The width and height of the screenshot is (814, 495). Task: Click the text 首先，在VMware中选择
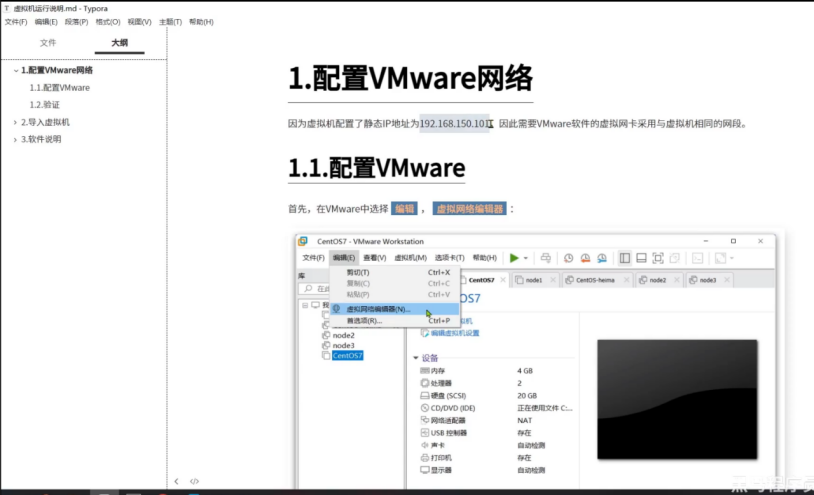pos(338,209)
